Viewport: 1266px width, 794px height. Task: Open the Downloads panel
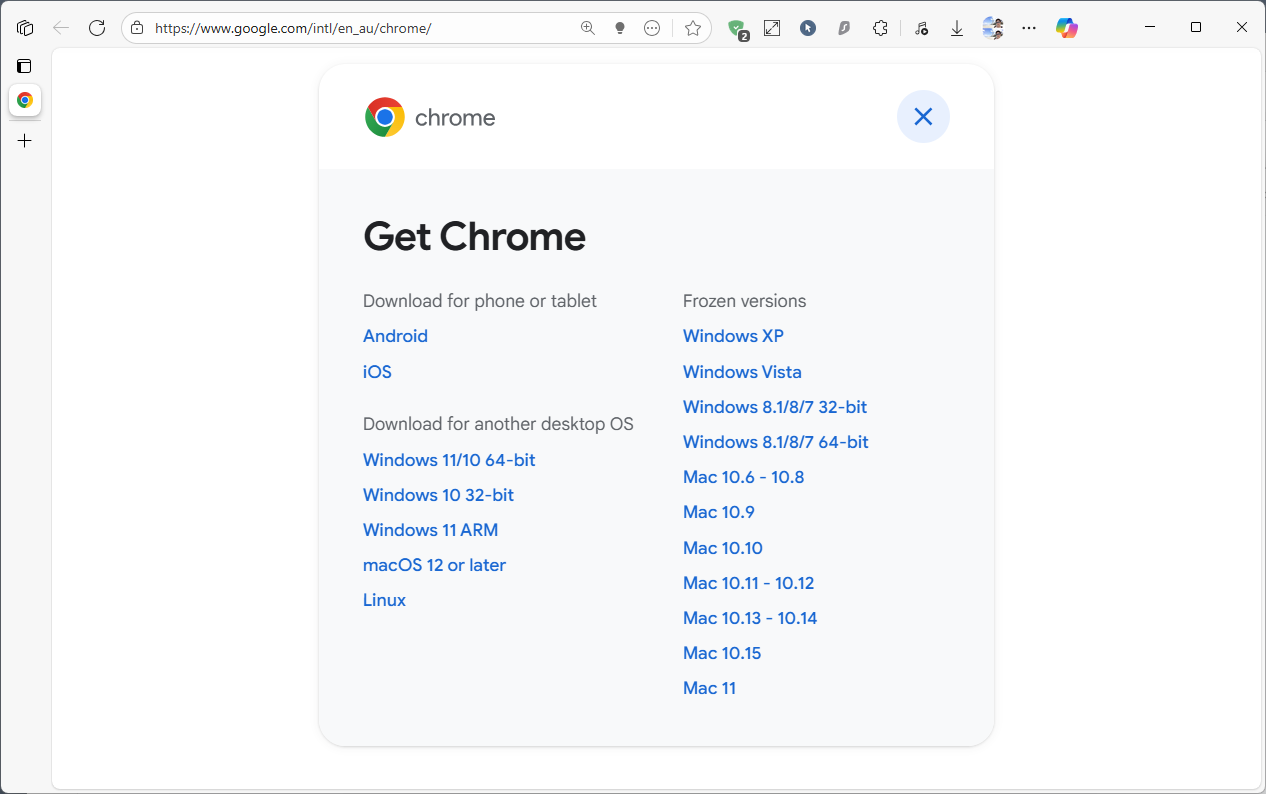[x=957, y=28]
